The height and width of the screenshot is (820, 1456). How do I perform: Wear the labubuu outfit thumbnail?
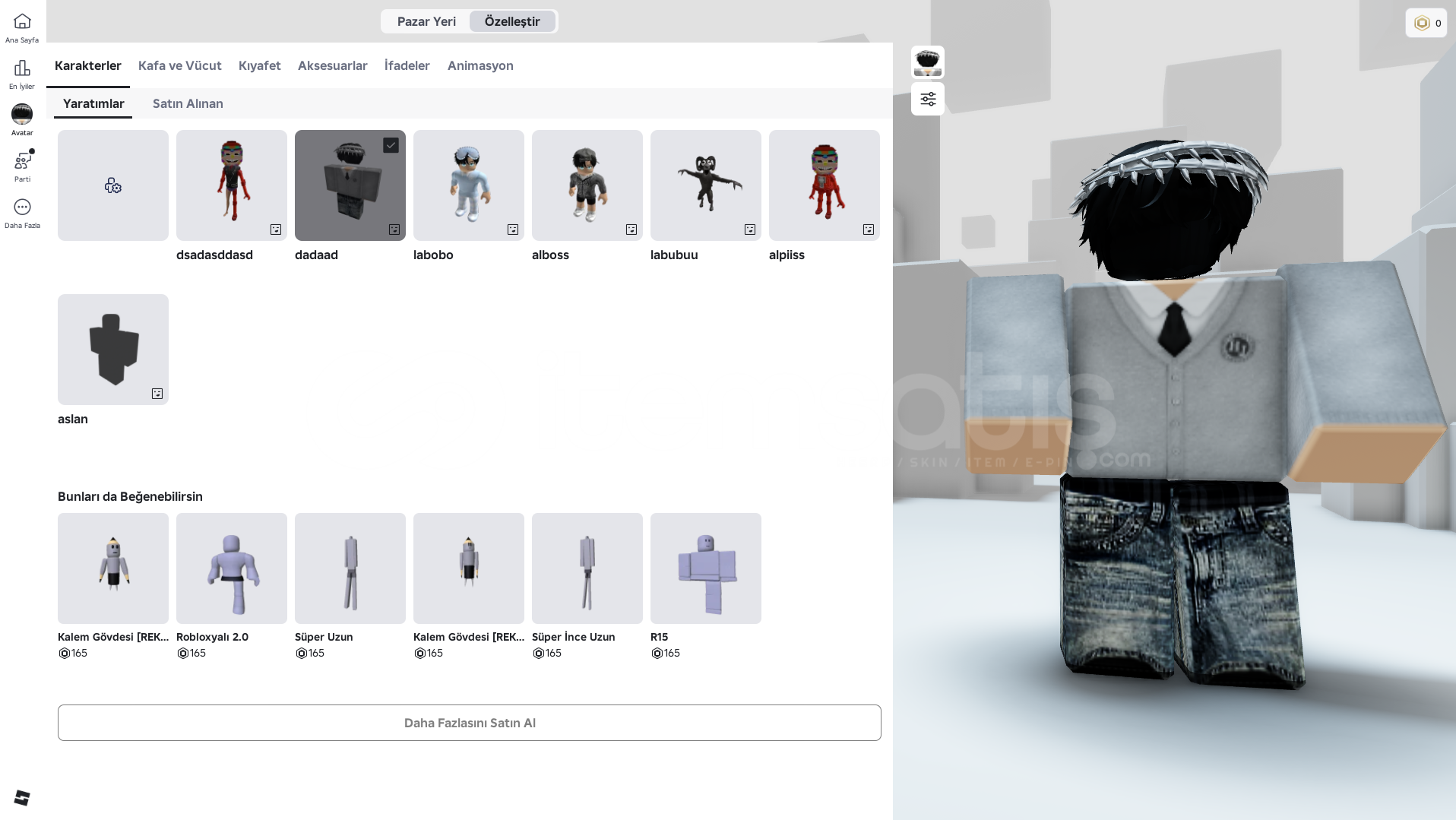click(706, 185)
